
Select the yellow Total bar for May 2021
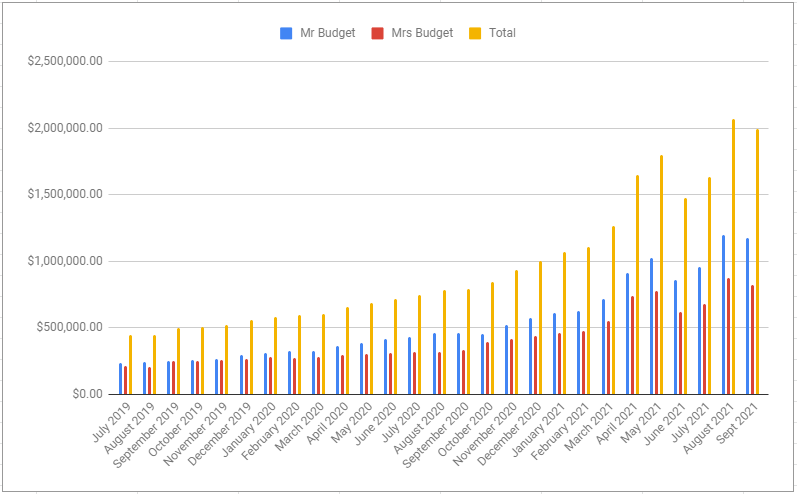661,275
